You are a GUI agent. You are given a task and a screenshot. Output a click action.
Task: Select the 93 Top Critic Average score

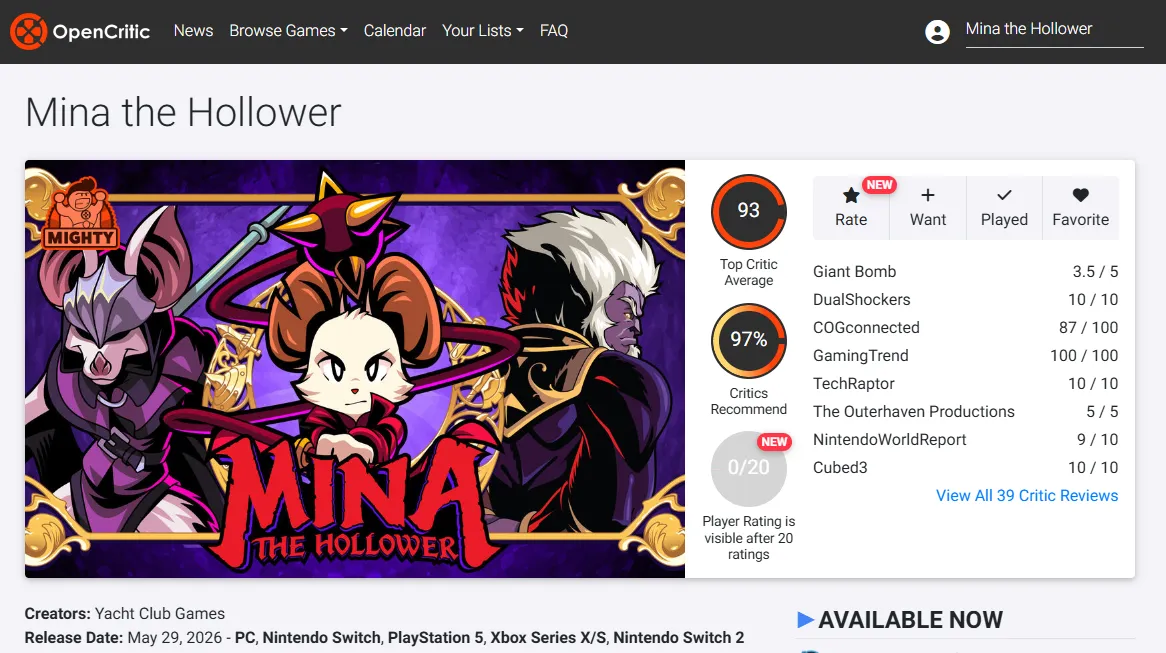coord(748,211)
